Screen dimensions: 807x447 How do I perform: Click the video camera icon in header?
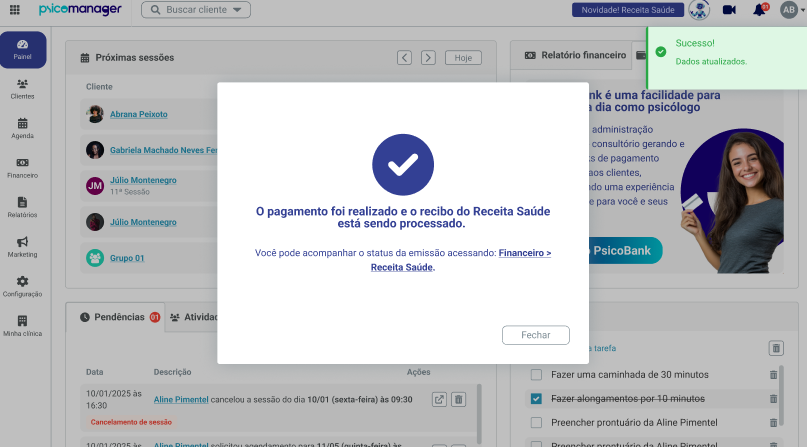(729, 10)
